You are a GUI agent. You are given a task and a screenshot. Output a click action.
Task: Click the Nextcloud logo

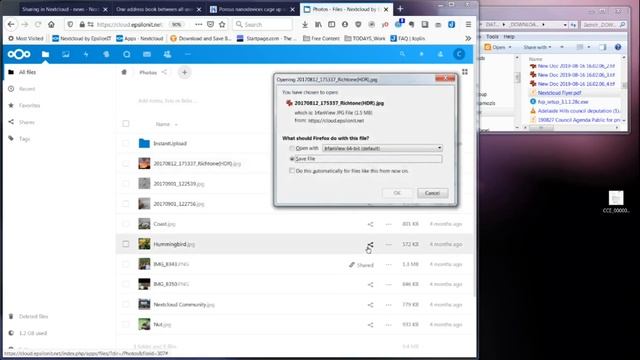19,54
